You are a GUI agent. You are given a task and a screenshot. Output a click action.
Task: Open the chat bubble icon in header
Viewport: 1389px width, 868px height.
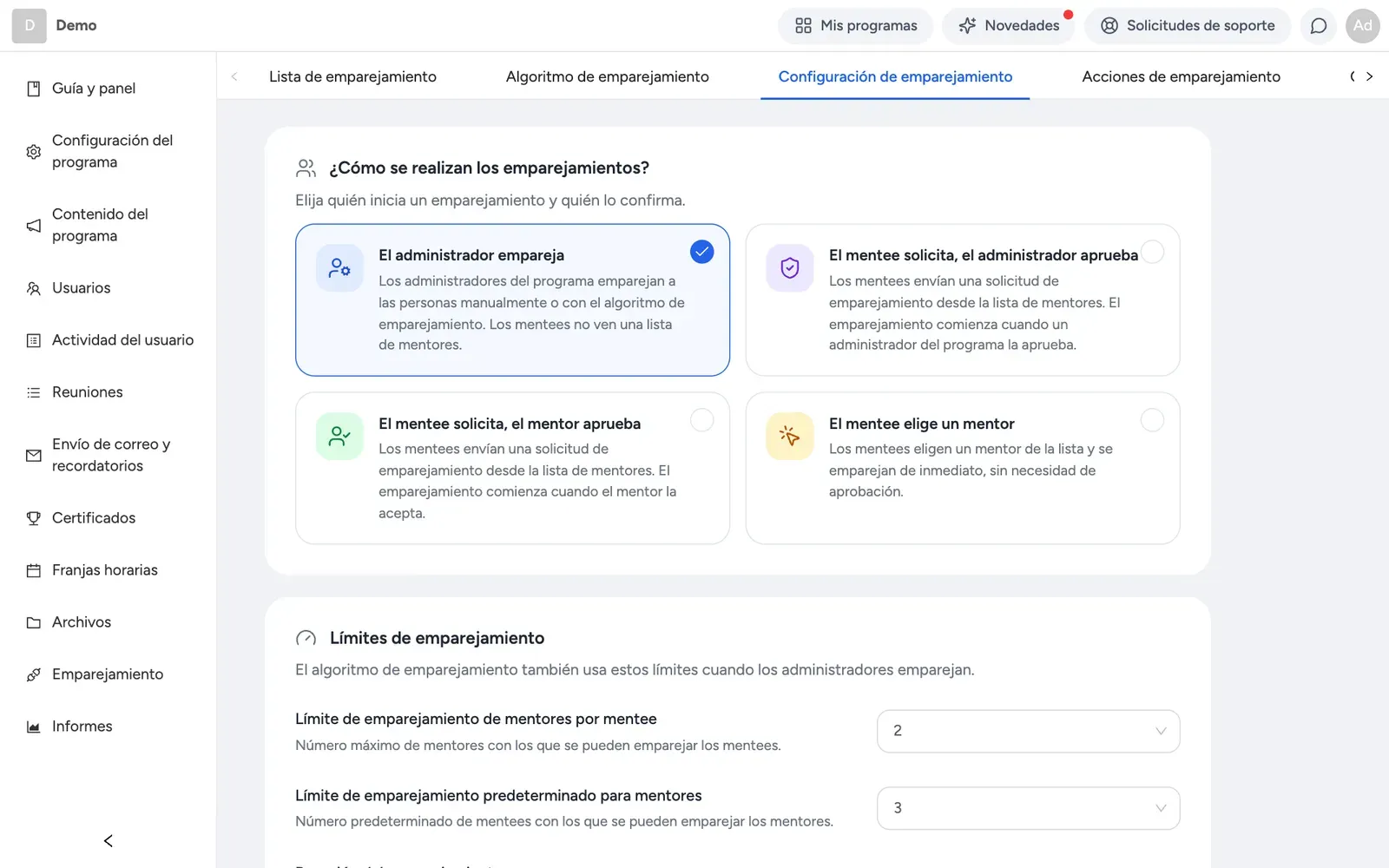click(1319, 26)
